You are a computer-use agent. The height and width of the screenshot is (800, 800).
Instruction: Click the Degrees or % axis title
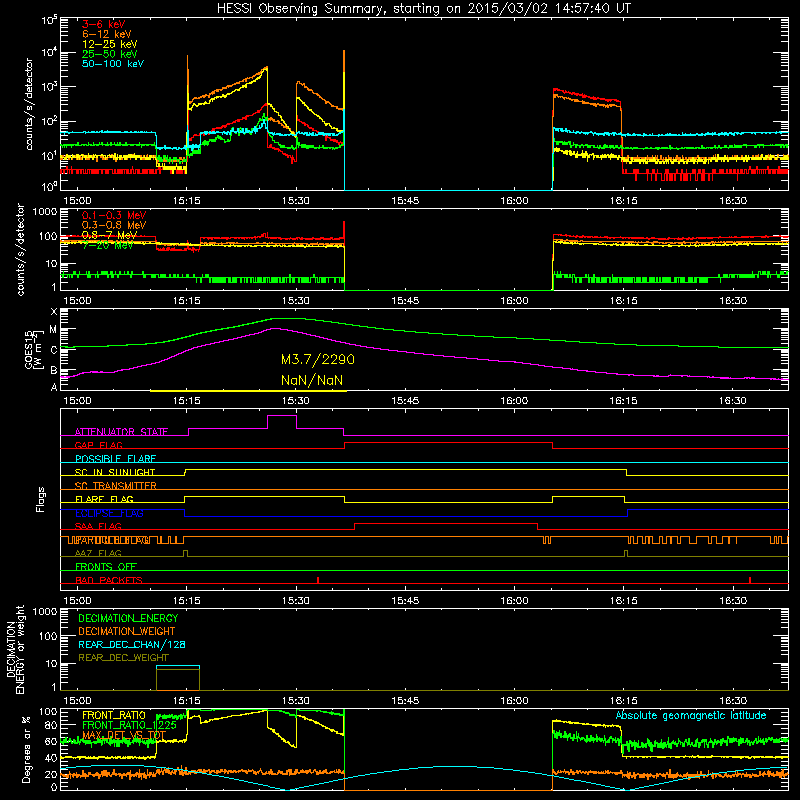[26, 749]
